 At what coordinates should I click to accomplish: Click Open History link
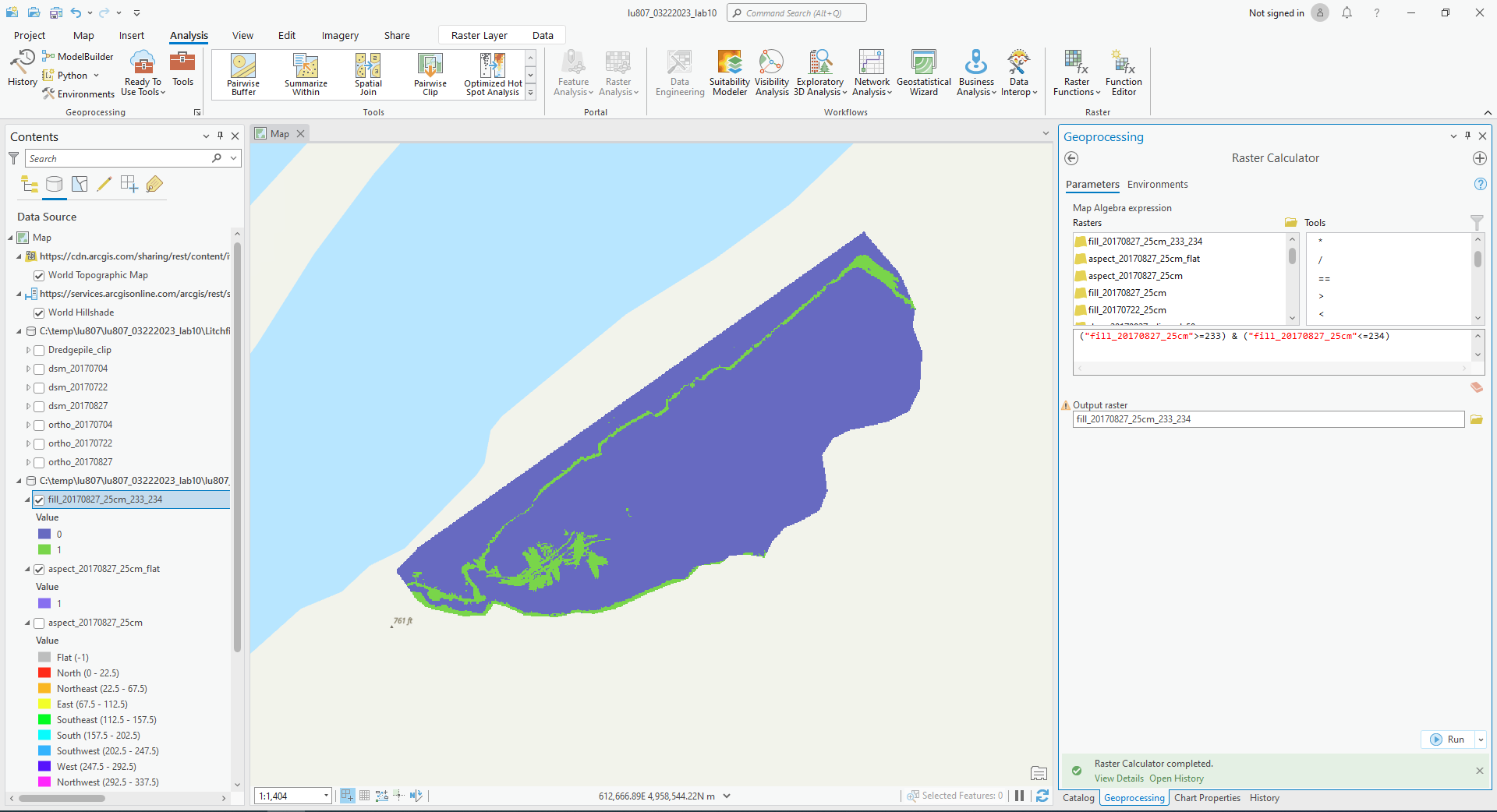click(x=1177, y=778)
